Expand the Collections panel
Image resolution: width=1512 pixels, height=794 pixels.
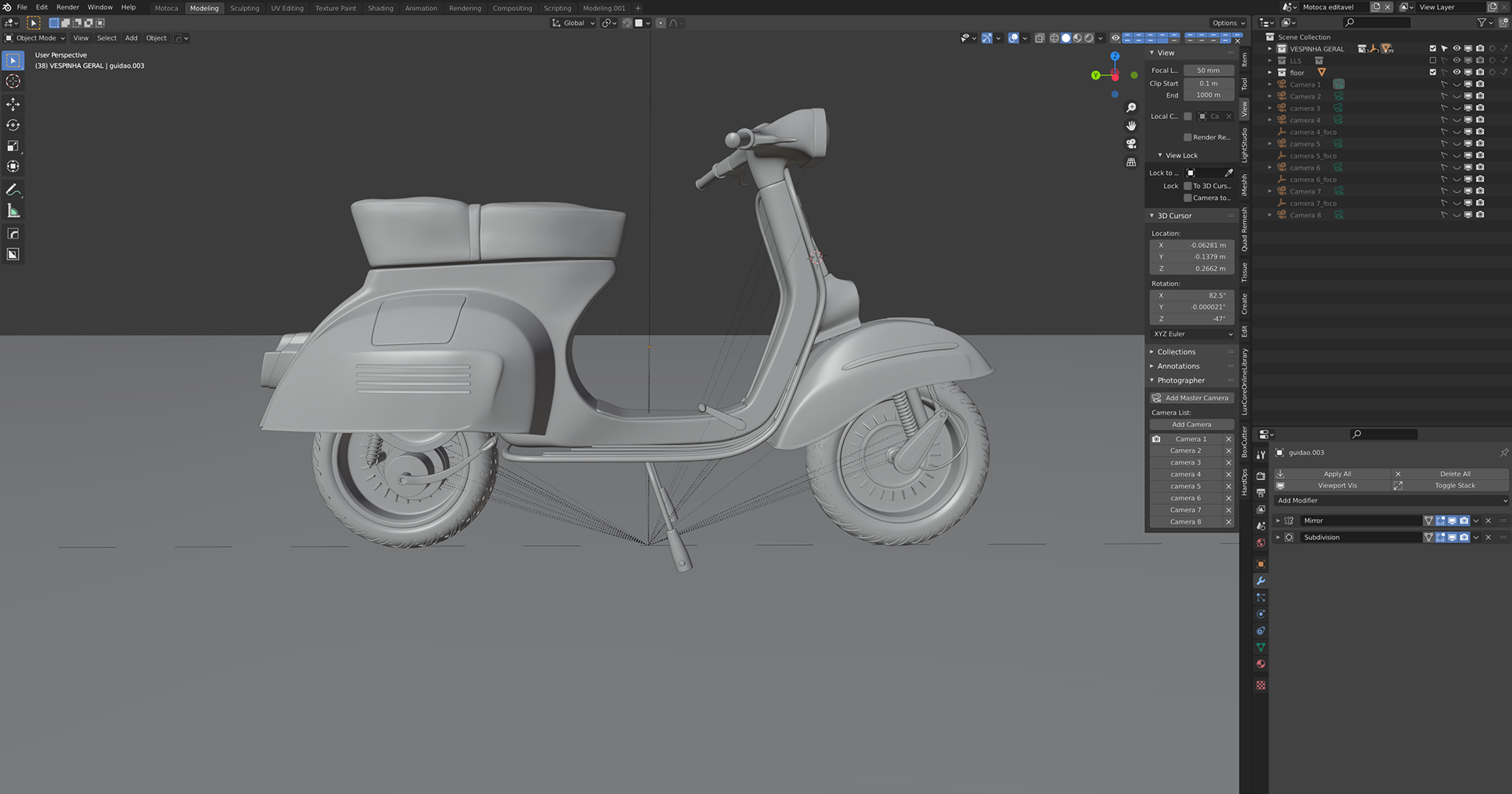click(1176, 352)
